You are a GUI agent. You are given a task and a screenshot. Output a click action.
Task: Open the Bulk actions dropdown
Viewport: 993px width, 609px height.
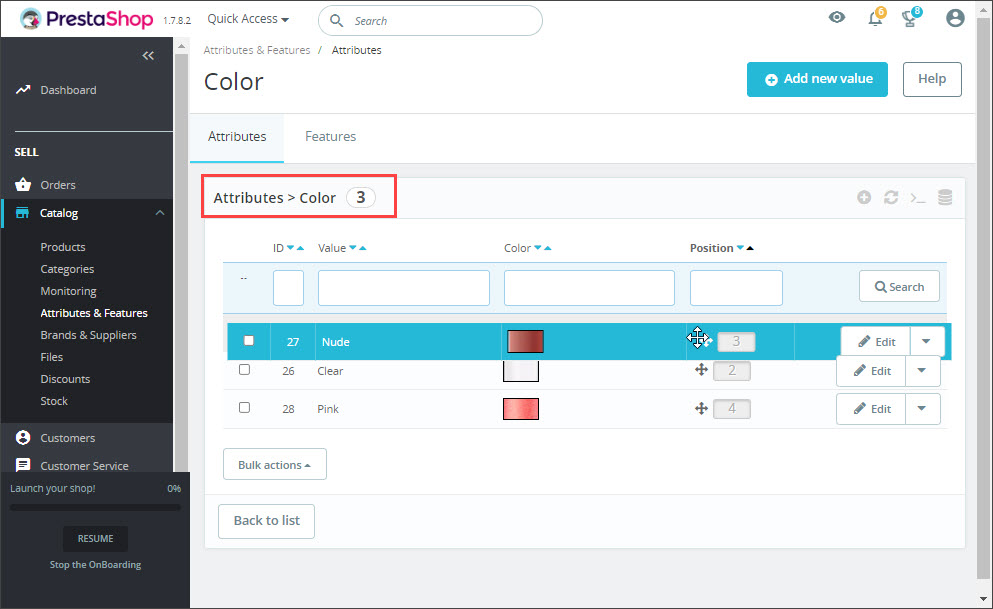(274, 463)
